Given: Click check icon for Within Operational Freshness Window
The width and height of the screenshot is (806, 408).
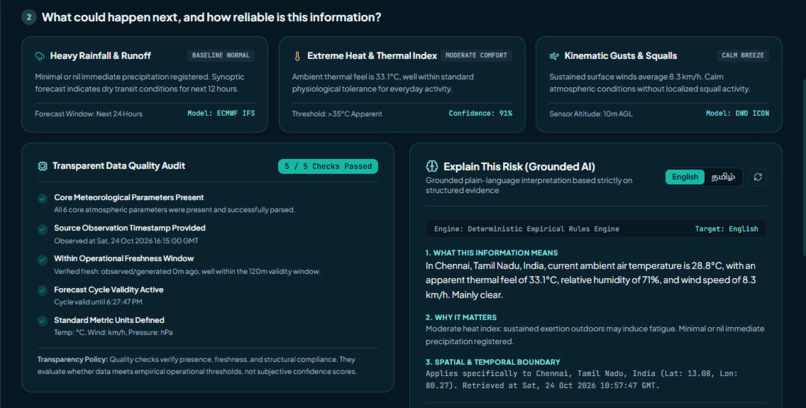Looking at the screenshot, I should click(43, 259).
